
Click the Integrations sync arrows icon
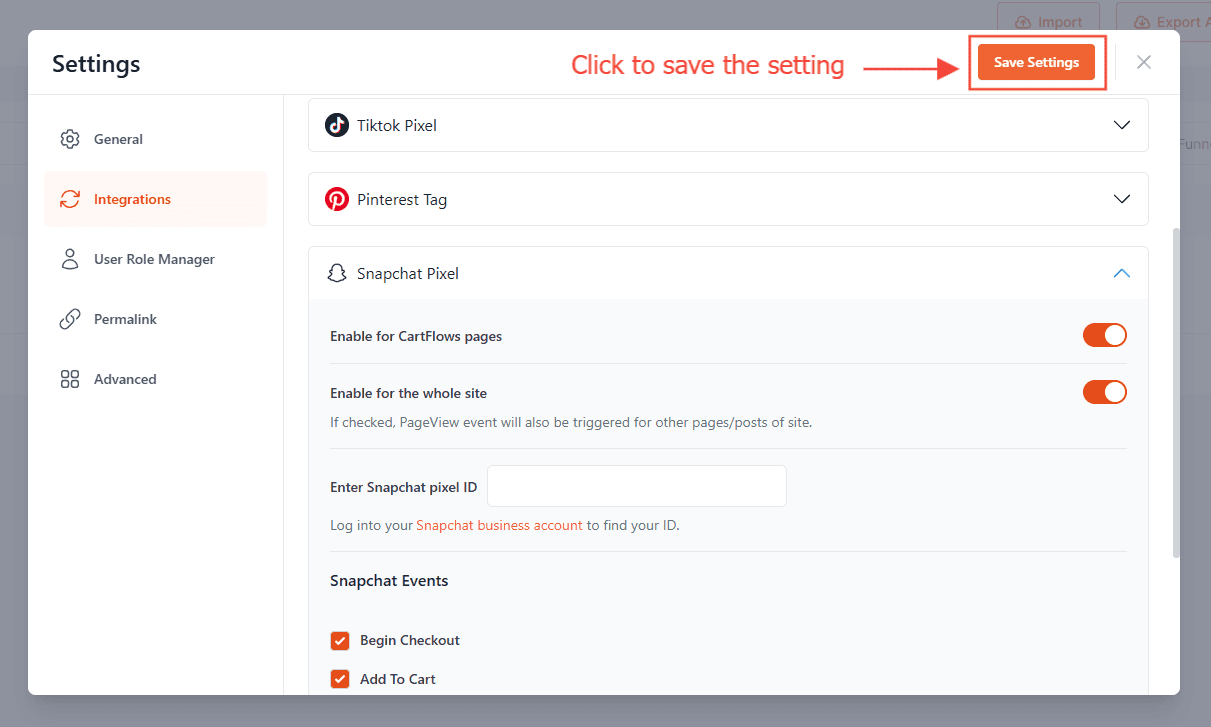pos(70,199)
